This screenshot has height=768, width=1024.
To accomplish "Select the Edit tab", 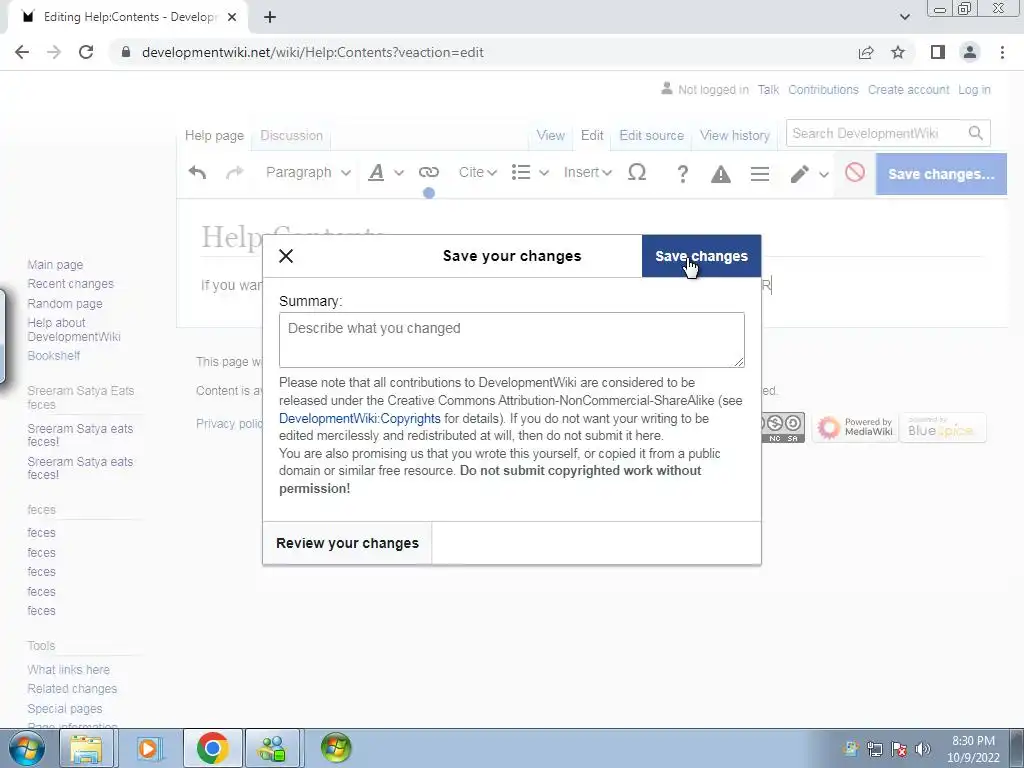I will 592,135.
